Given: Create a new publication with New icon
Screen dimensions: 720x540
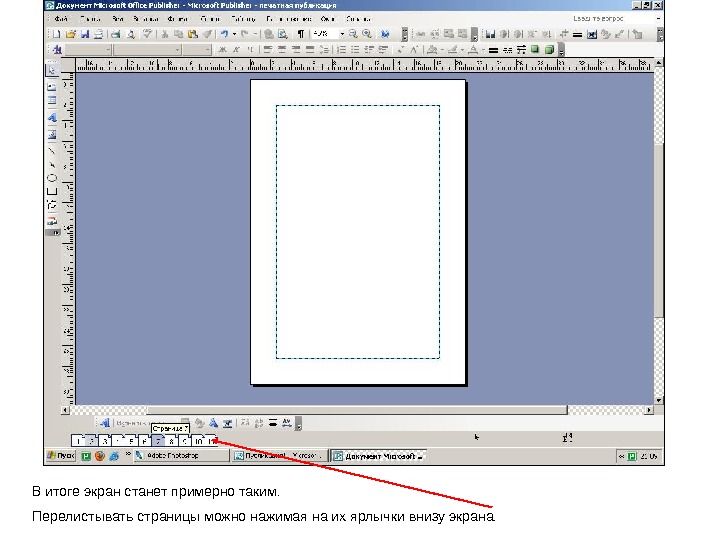Looking at the screenshot, I should pos(56,34).
